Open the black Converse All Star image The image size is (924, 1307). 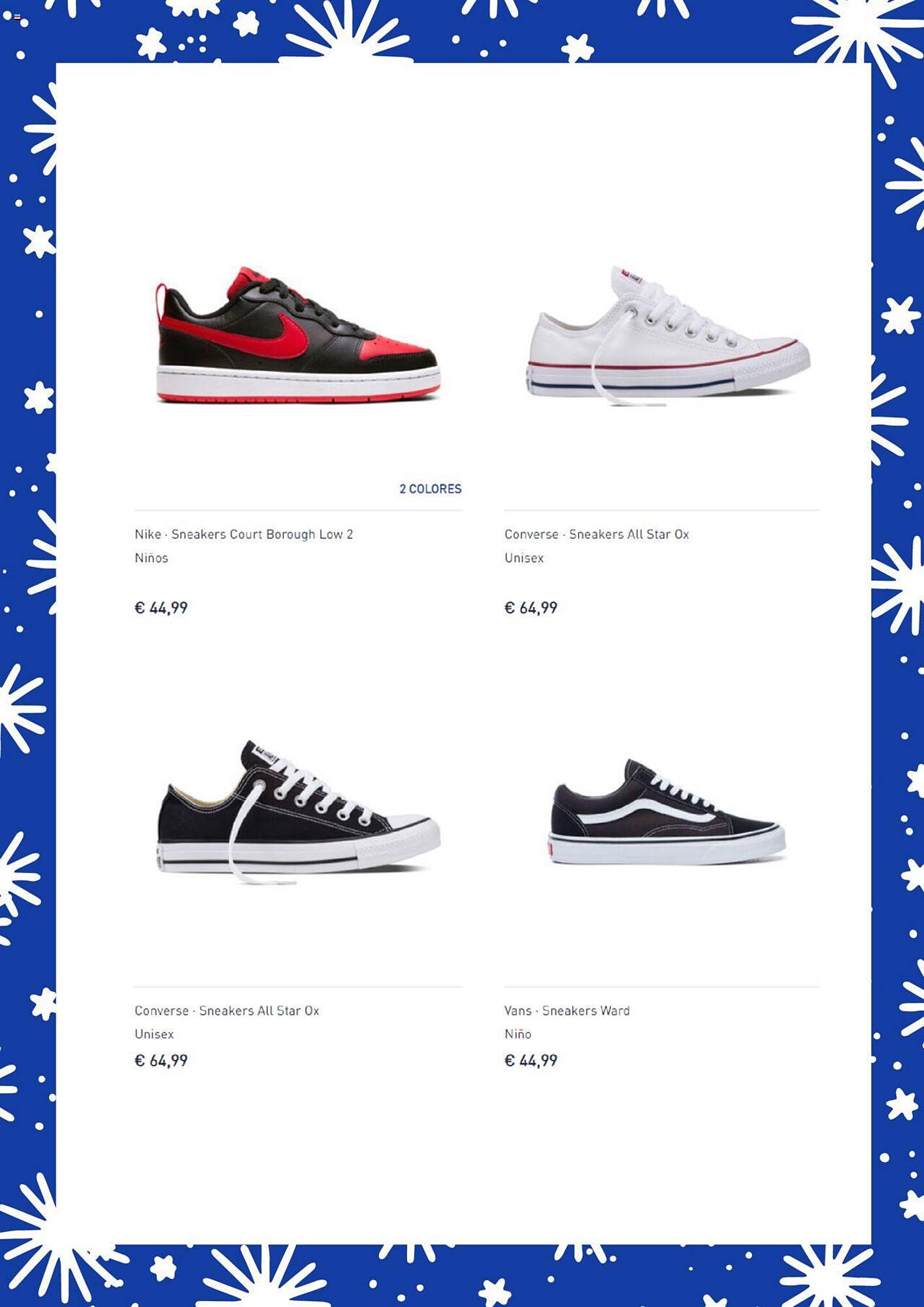coord(299,812)
